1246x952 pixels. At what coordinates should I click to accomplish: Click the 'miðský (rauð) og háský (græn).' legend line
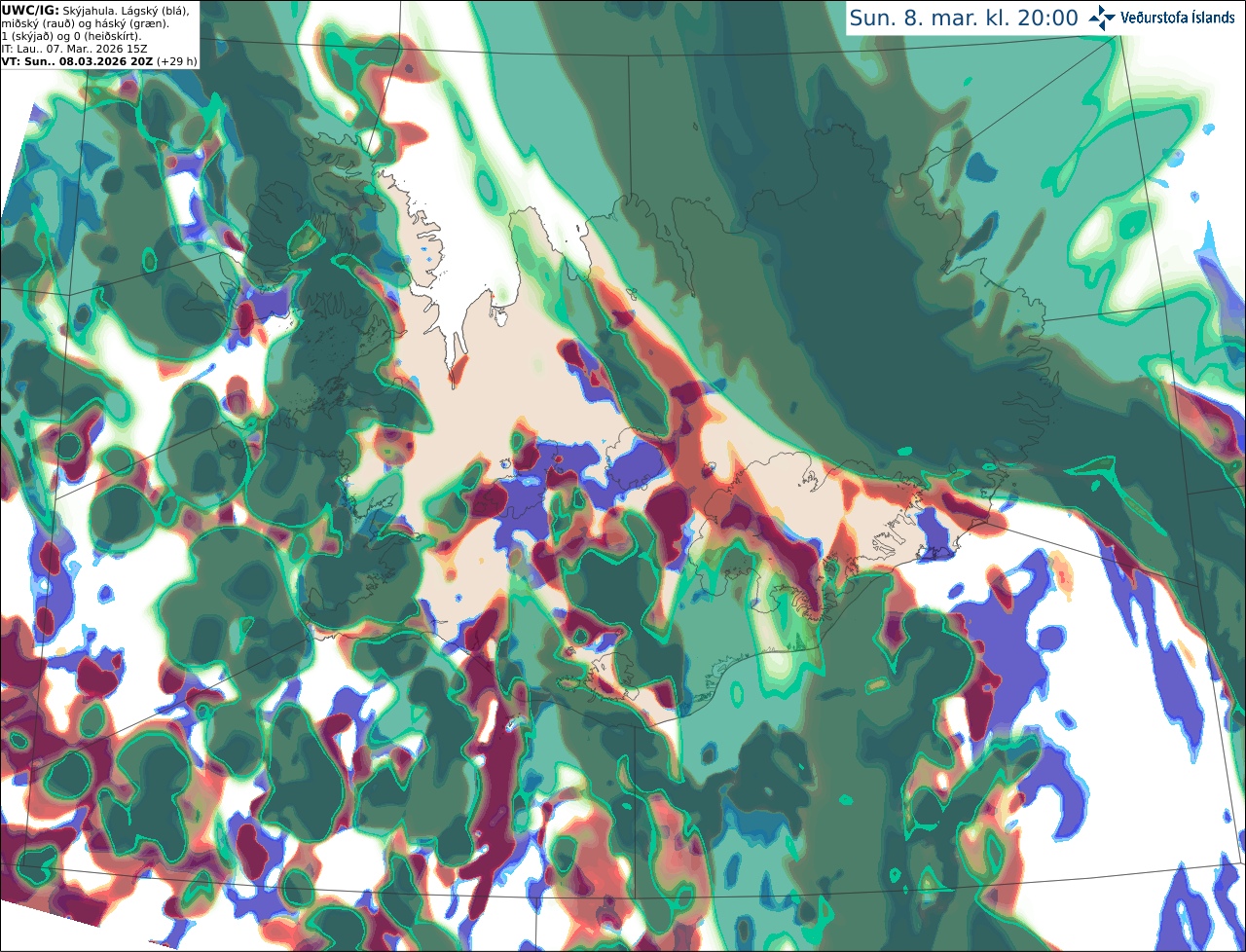point(85,23)
